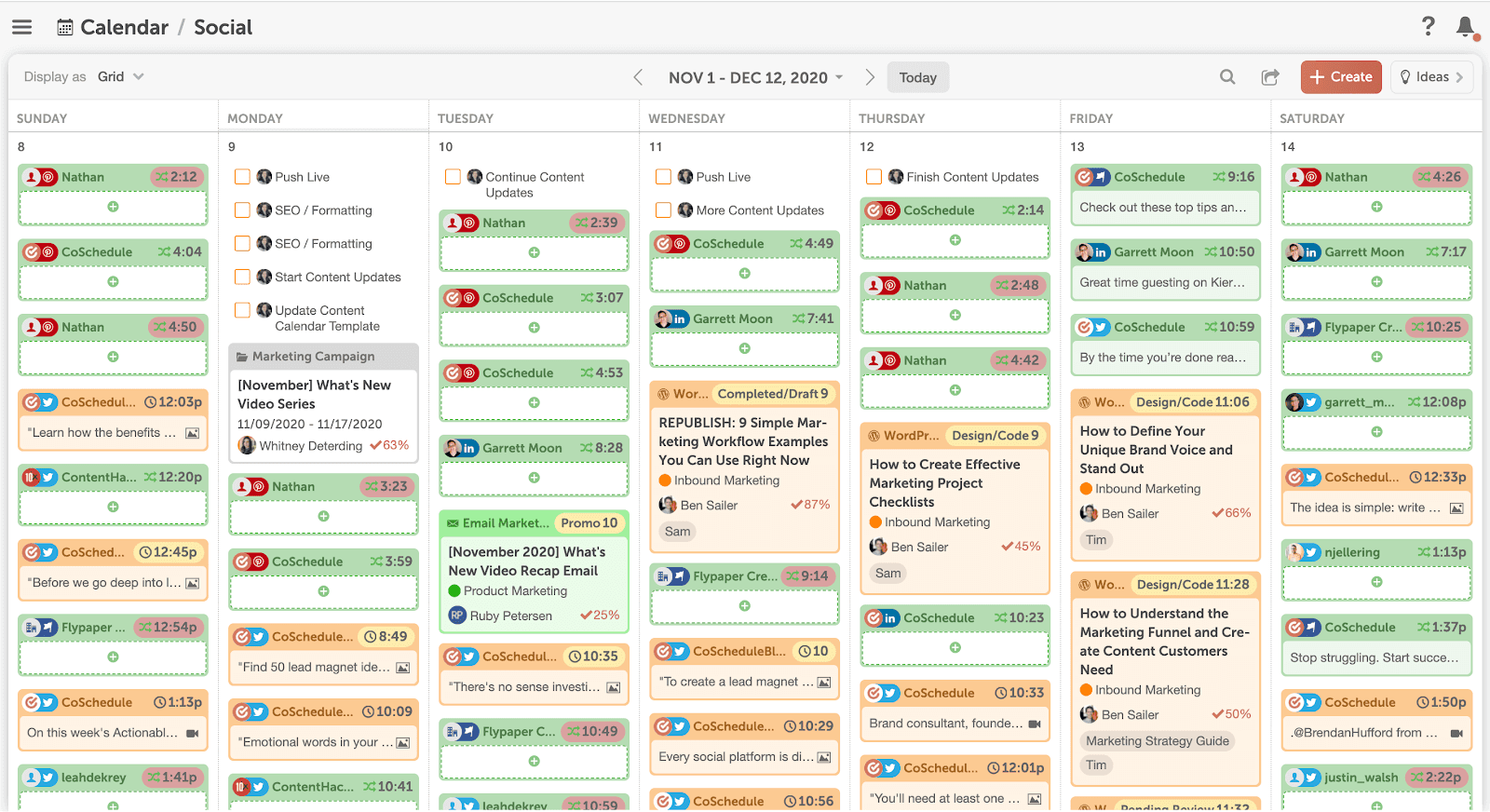Click email icon on Email Market Promo card
Image resolution: width=1490 pixels, height=812 pixels.
tap(454, 523)
